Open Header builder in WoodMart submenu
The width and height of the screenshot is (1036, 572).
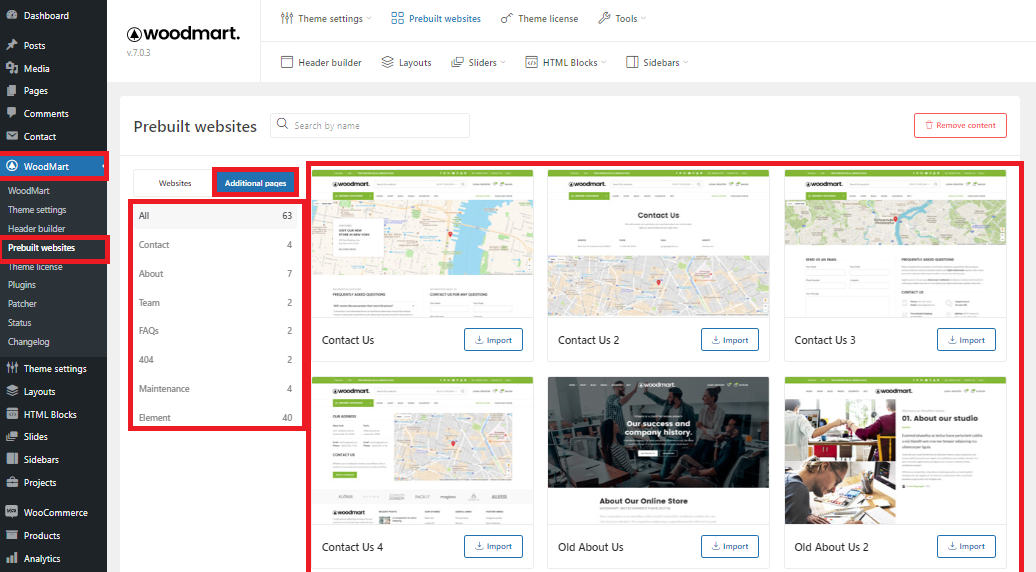[36, 229]
